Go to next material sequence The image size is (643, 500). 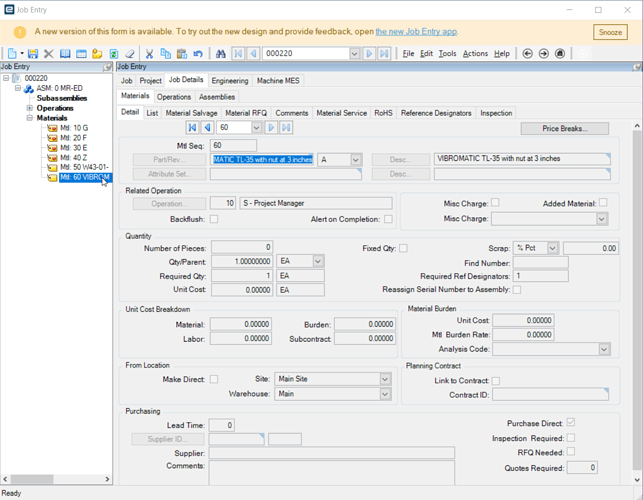pos(271,128)
